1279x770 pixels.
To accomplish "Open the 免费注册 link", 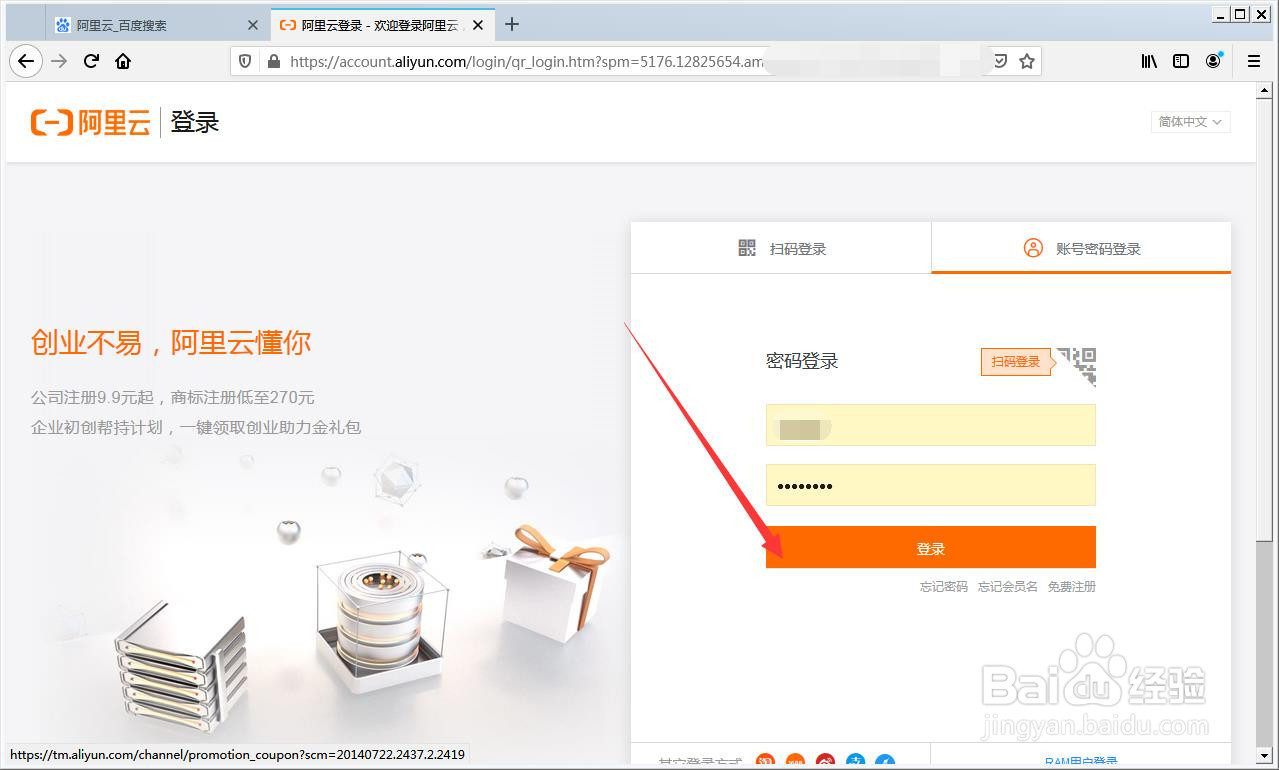I will [1072, 587].
